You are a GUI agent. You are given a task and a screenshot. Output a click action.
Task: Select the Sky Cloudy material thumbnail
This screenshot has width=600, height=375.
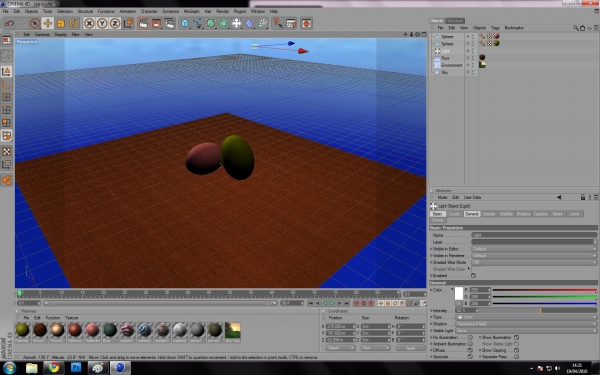coord(232,332)
